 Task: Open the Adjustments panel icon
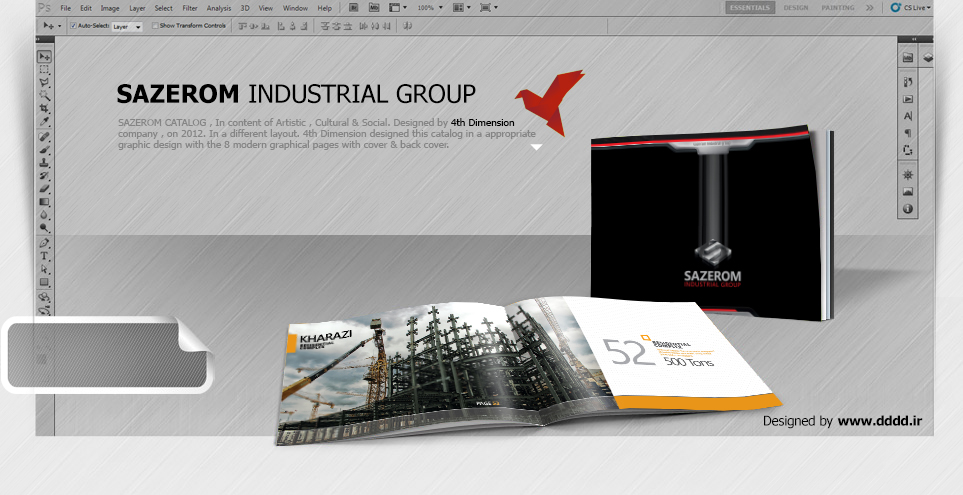pos(908,175)
